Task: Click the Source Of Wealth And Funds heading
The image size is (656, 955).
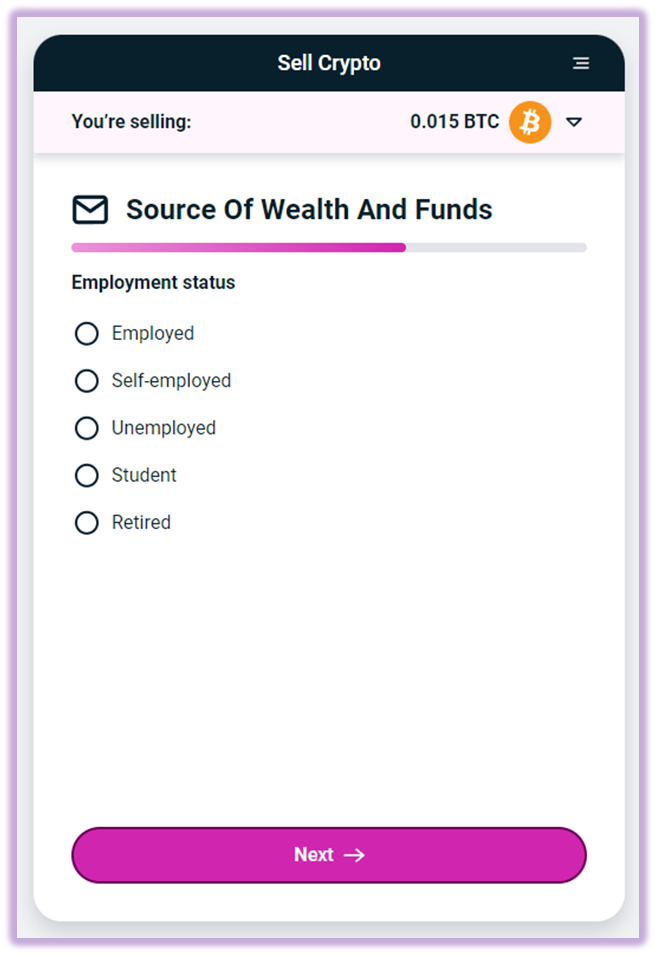Action: [x=309, y=210]
